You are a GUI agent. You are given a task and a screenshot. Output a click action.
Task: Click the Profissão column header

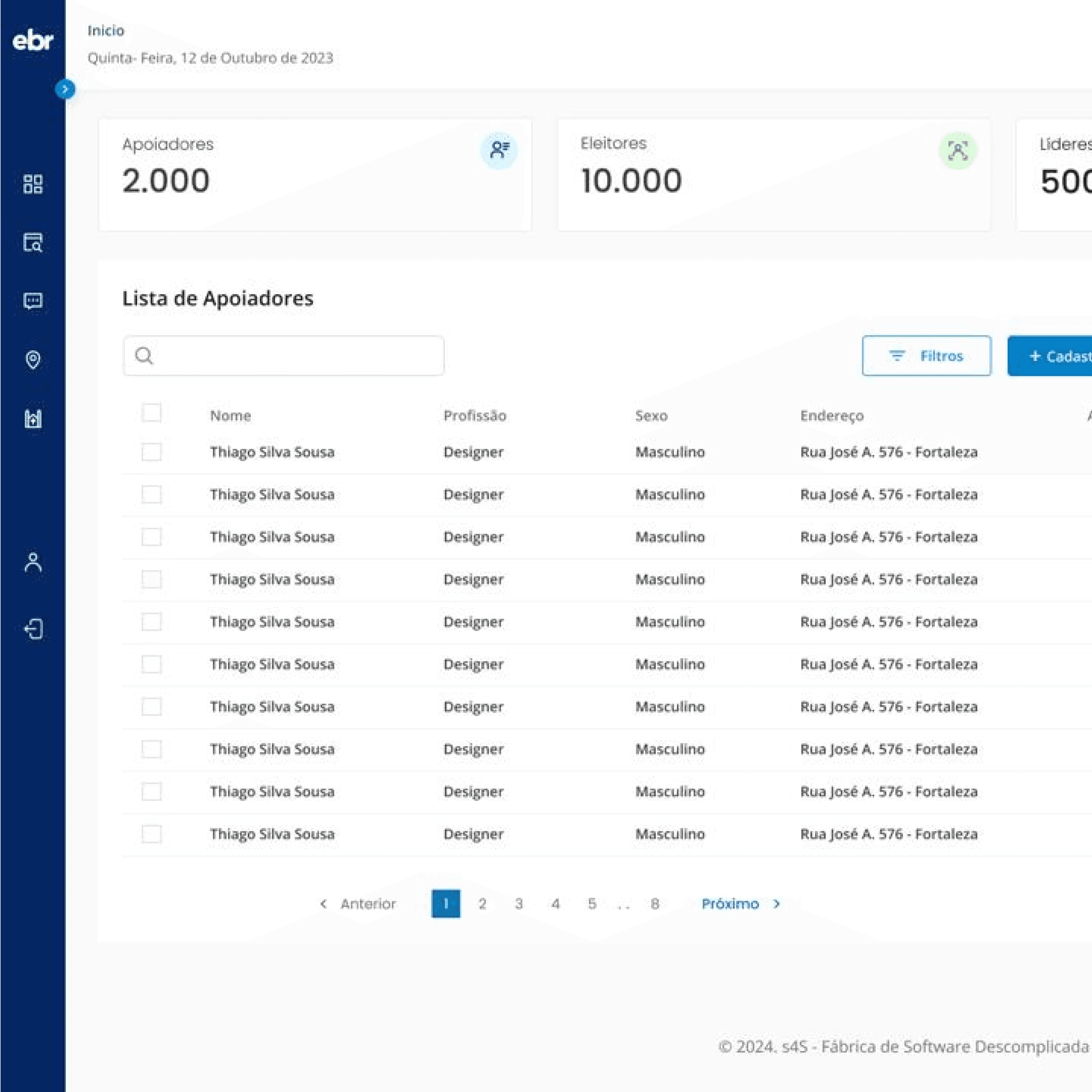tap(475, 415)
